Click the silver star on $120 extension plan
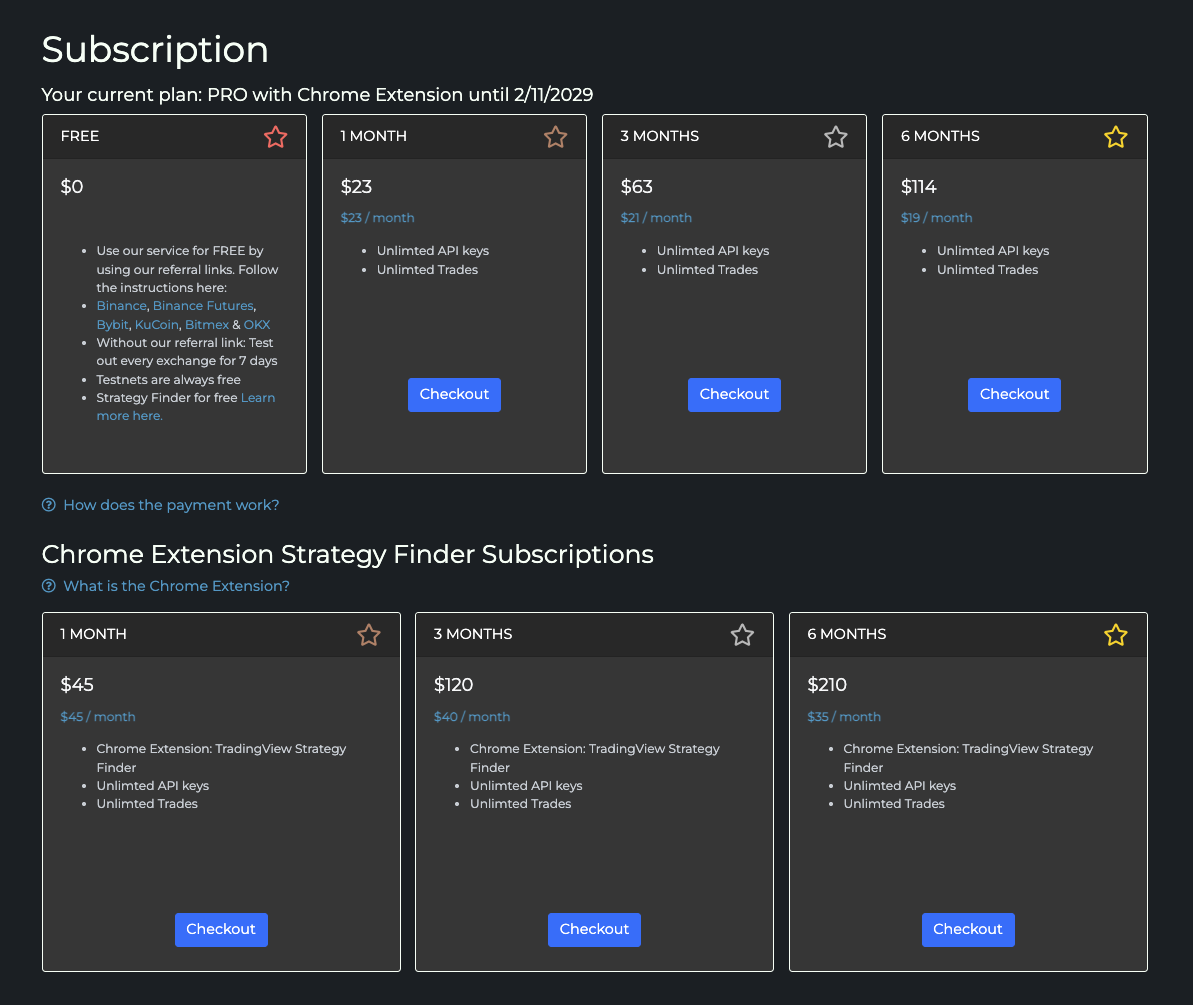This screenshot has height=1005, width=1193. click(x=742, y=634)
